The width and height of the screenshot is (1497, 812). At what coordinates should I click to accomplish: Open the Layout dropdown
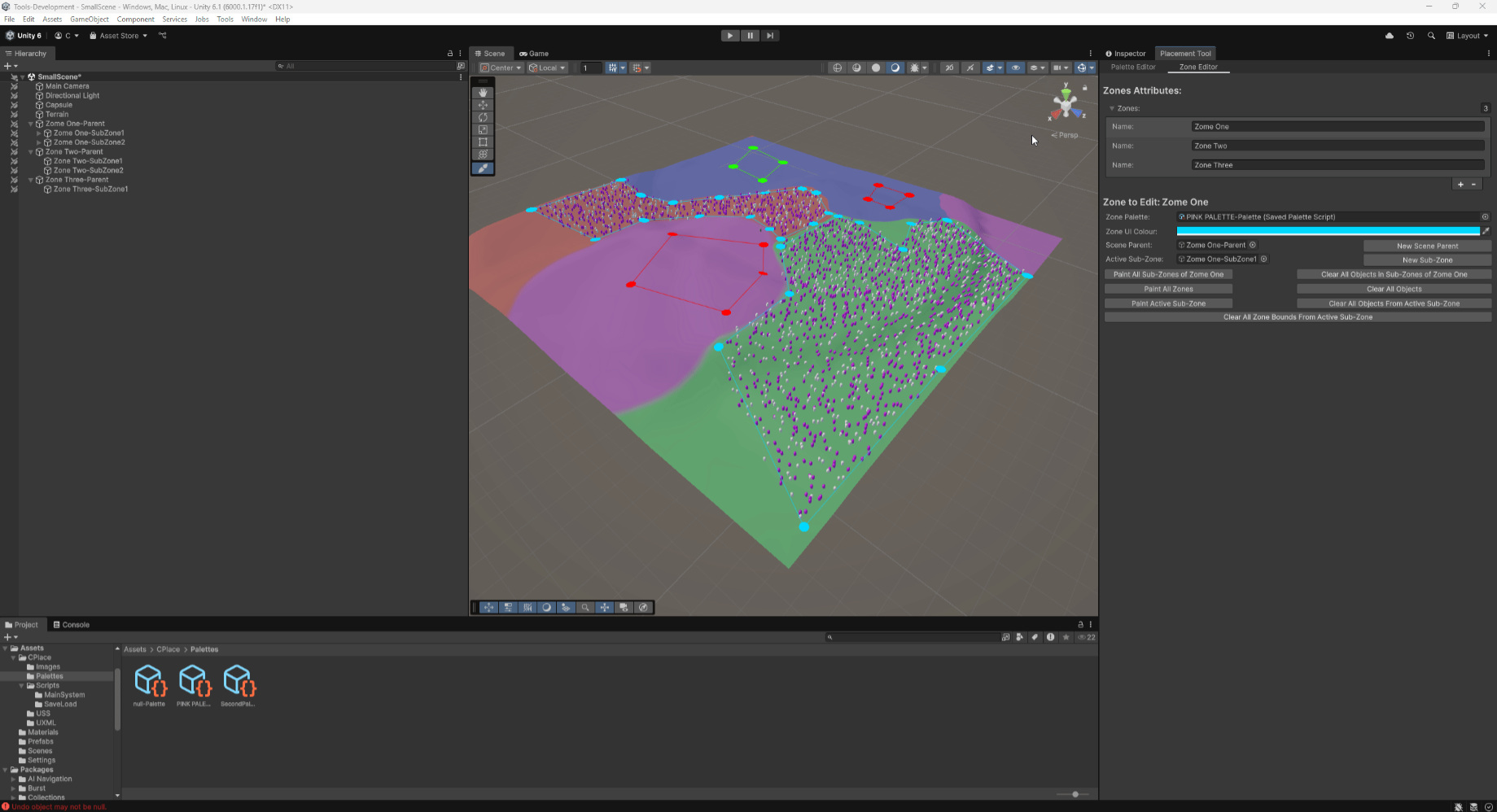(x=1467, y=36)
